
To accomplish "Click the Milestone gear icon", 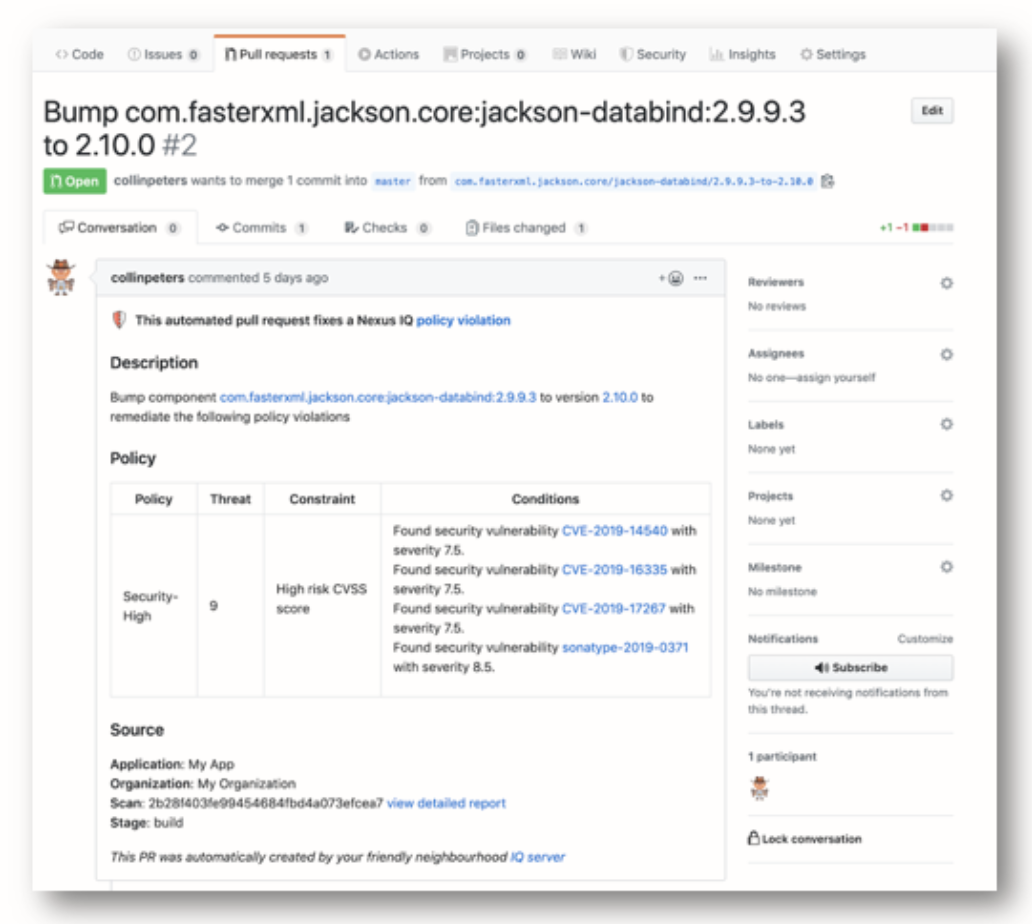I will [946, 567].
